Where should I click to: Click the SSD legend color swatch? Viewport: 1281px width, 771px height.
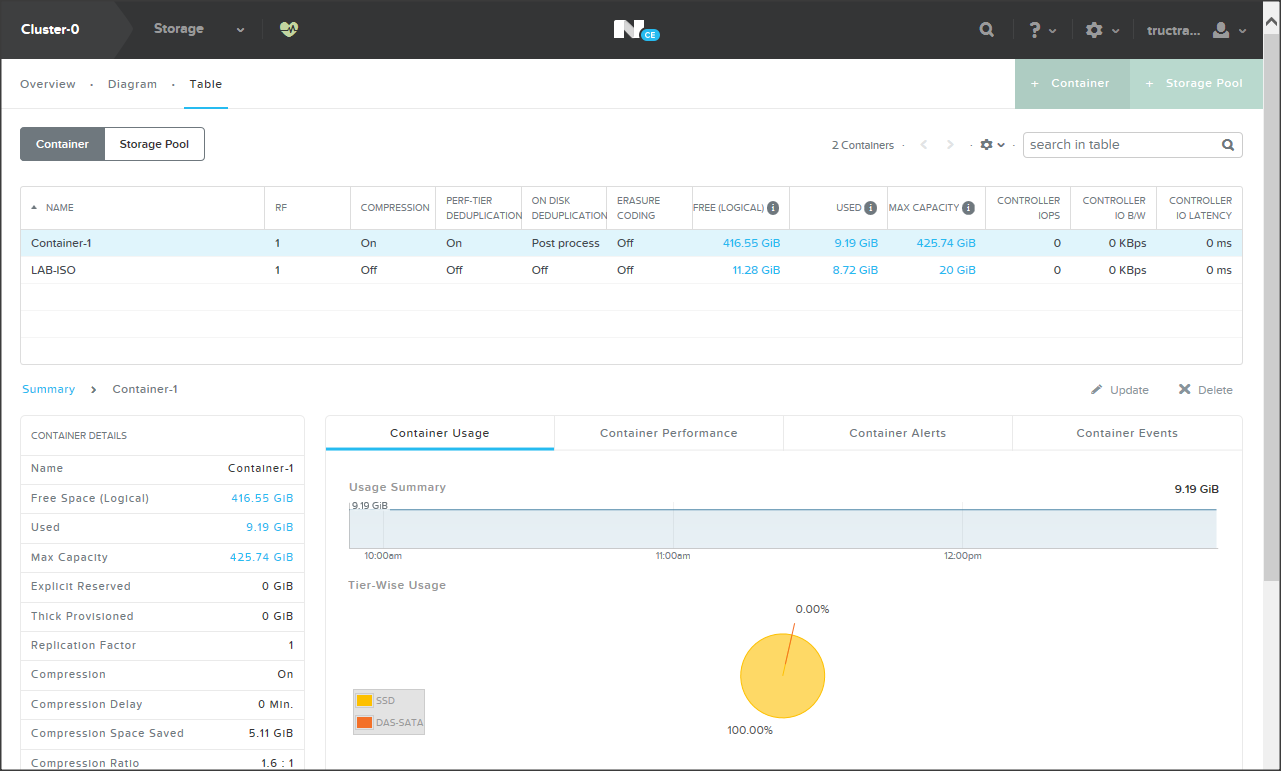pyautogui.click(x=364, y=701)
